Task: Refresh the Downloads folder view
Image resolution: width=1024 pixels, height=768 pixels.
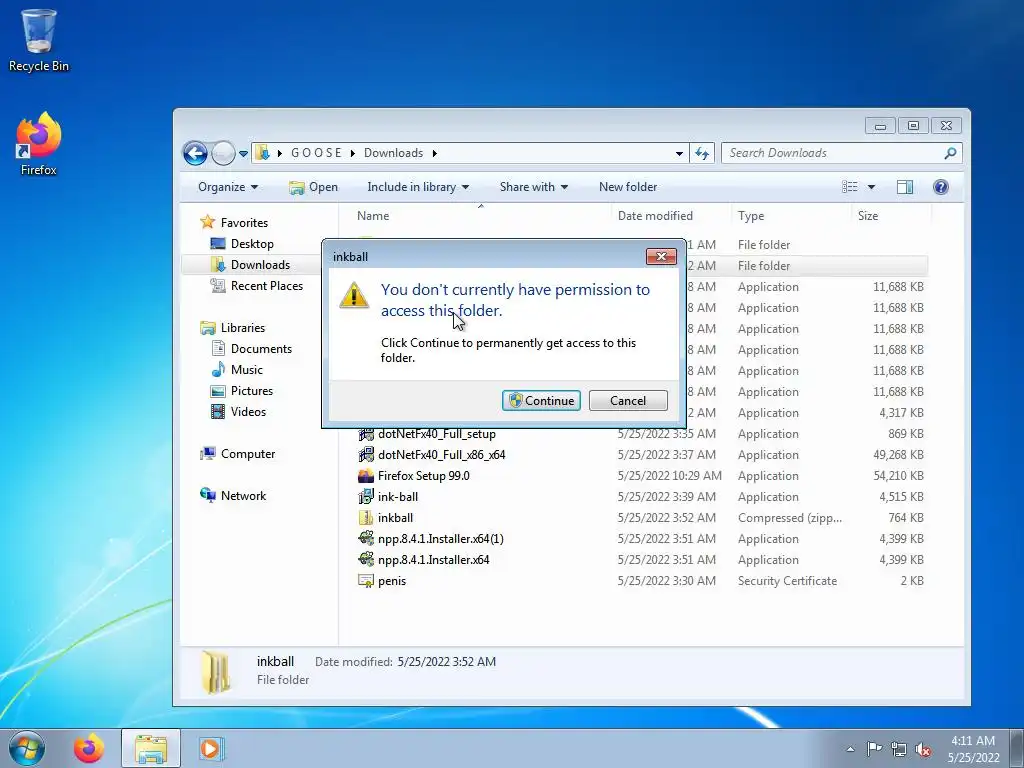Action: coord(702,153)
